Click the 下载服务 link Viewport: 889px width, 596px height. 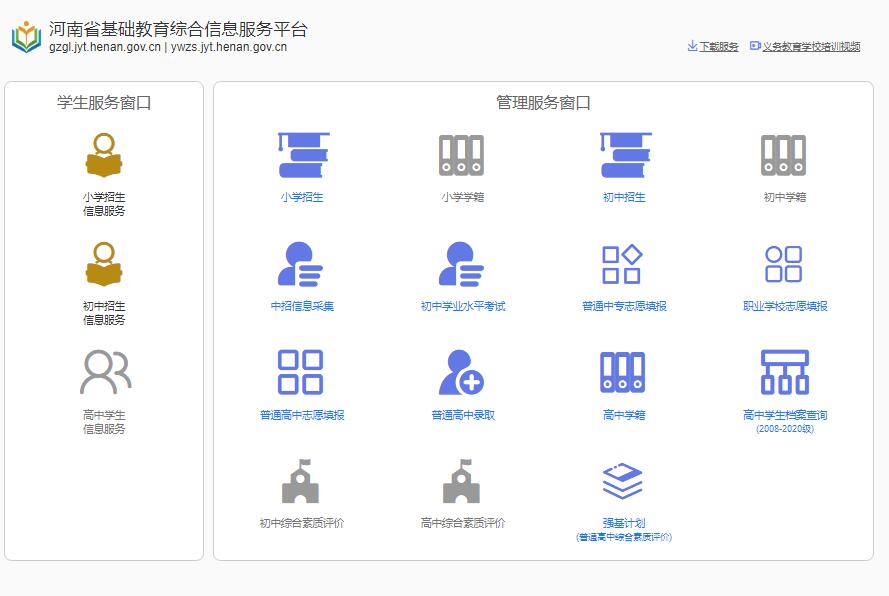pos(718,47)
